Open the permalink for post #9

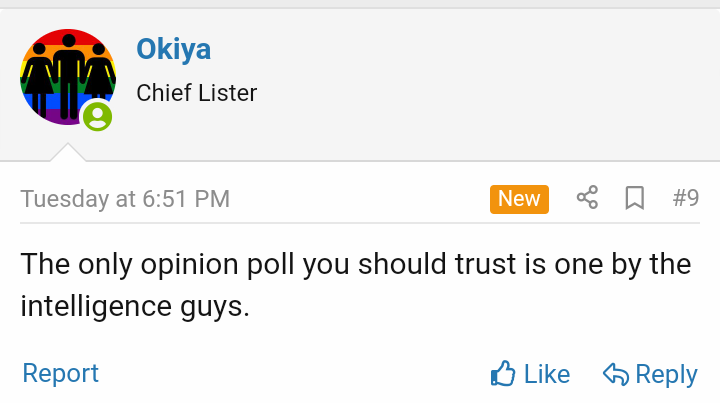point(685,198)
